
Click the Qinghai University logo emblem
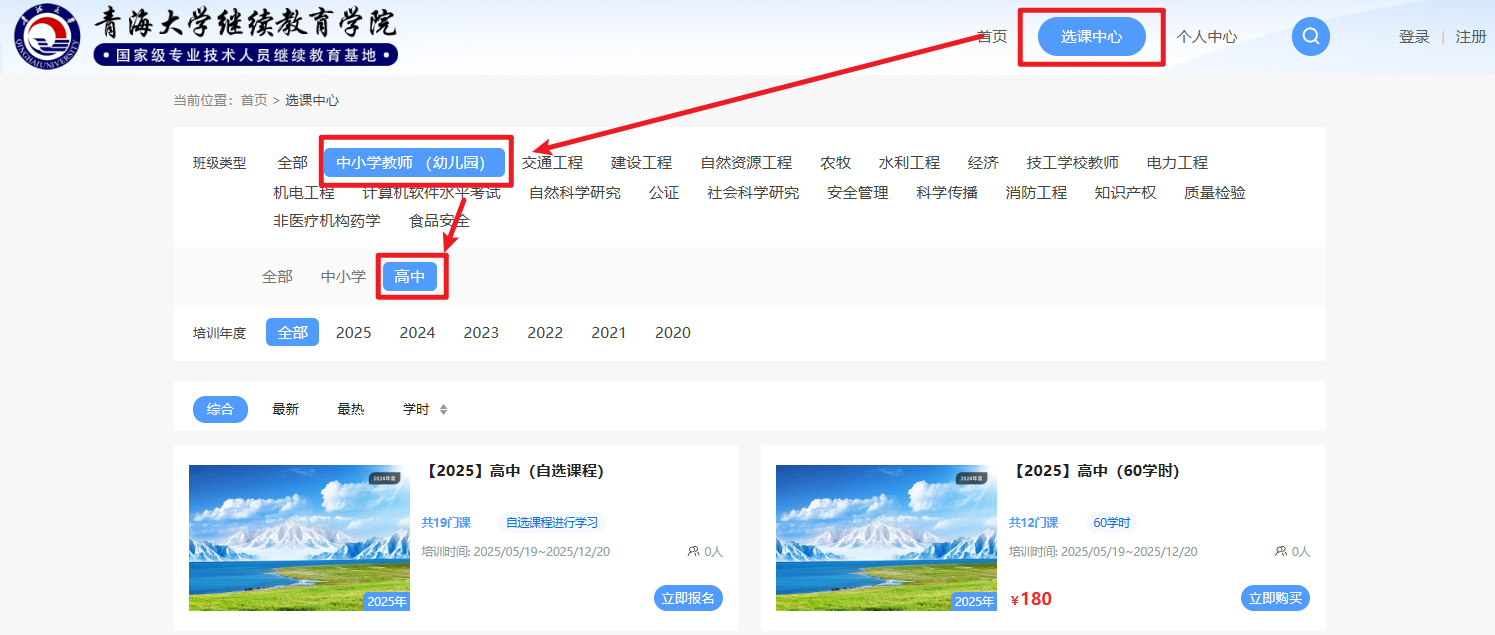click(47, 39)
